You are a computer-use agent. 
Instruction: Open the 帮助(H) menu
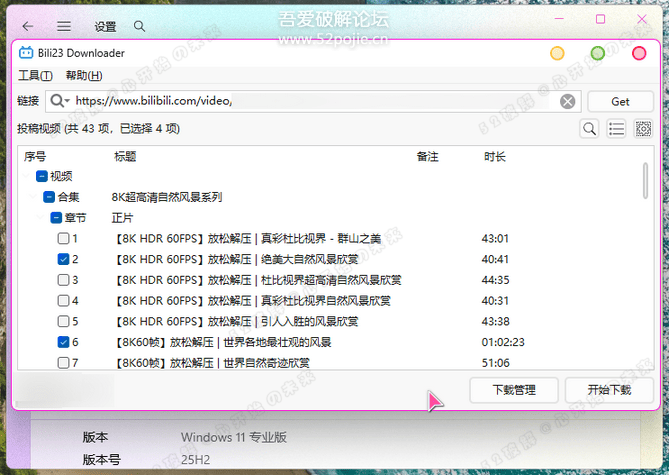click(83, 76)
